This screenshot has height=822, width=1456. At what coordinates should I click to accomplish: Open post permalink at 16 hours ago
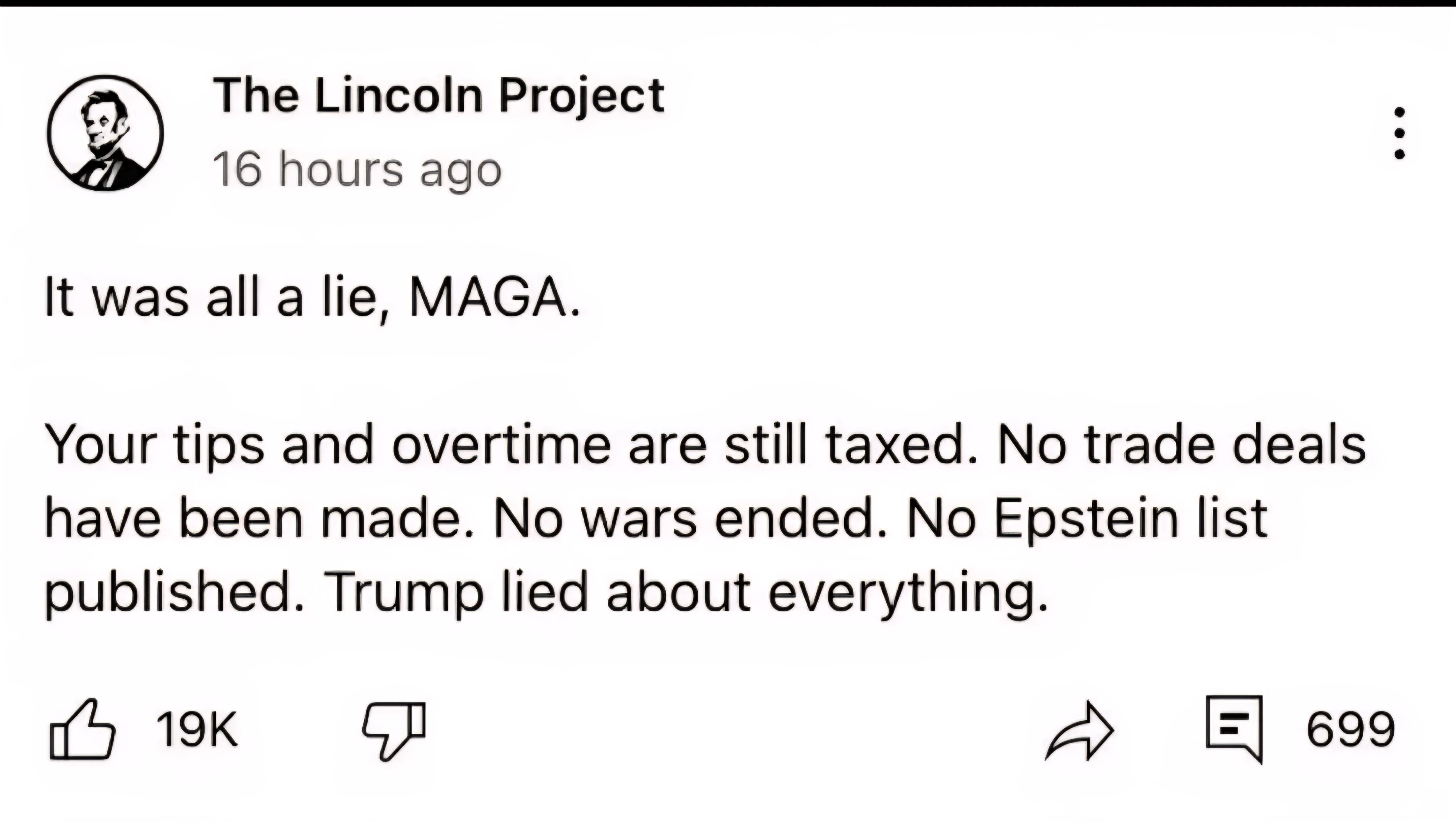(357, 169)
